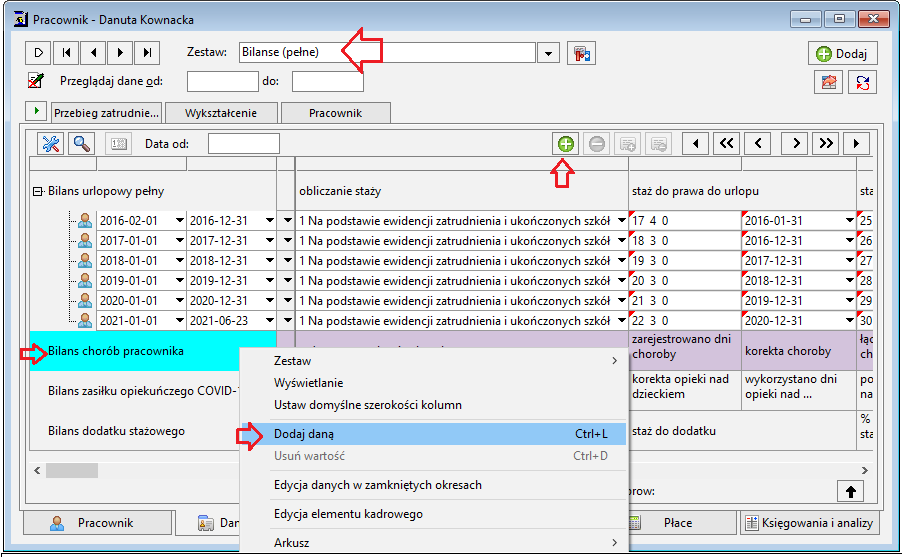This screenshot has width=902, height=557.
Task: Click the black up-arrow button at bottom right
Action: 850,491
